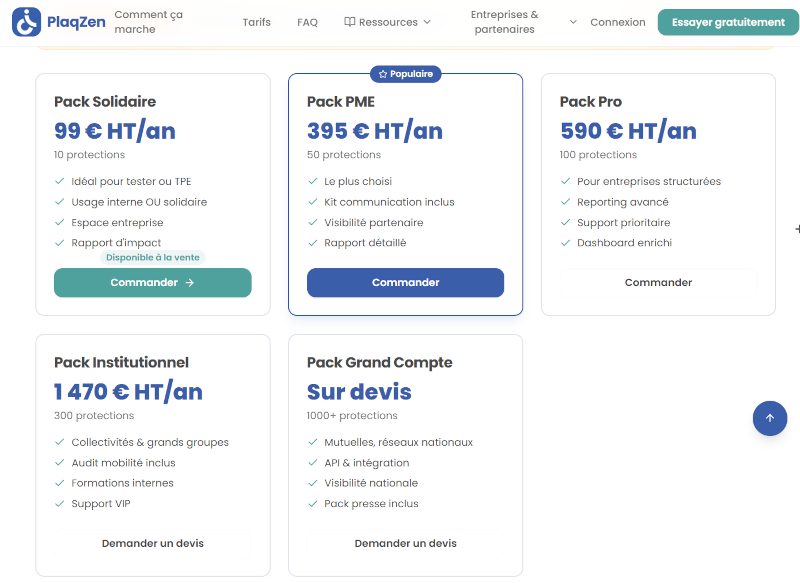The width and height of the screenshot is (800, 583).
Task: Click Commander for Pack PME
Action: pos(405,282)
